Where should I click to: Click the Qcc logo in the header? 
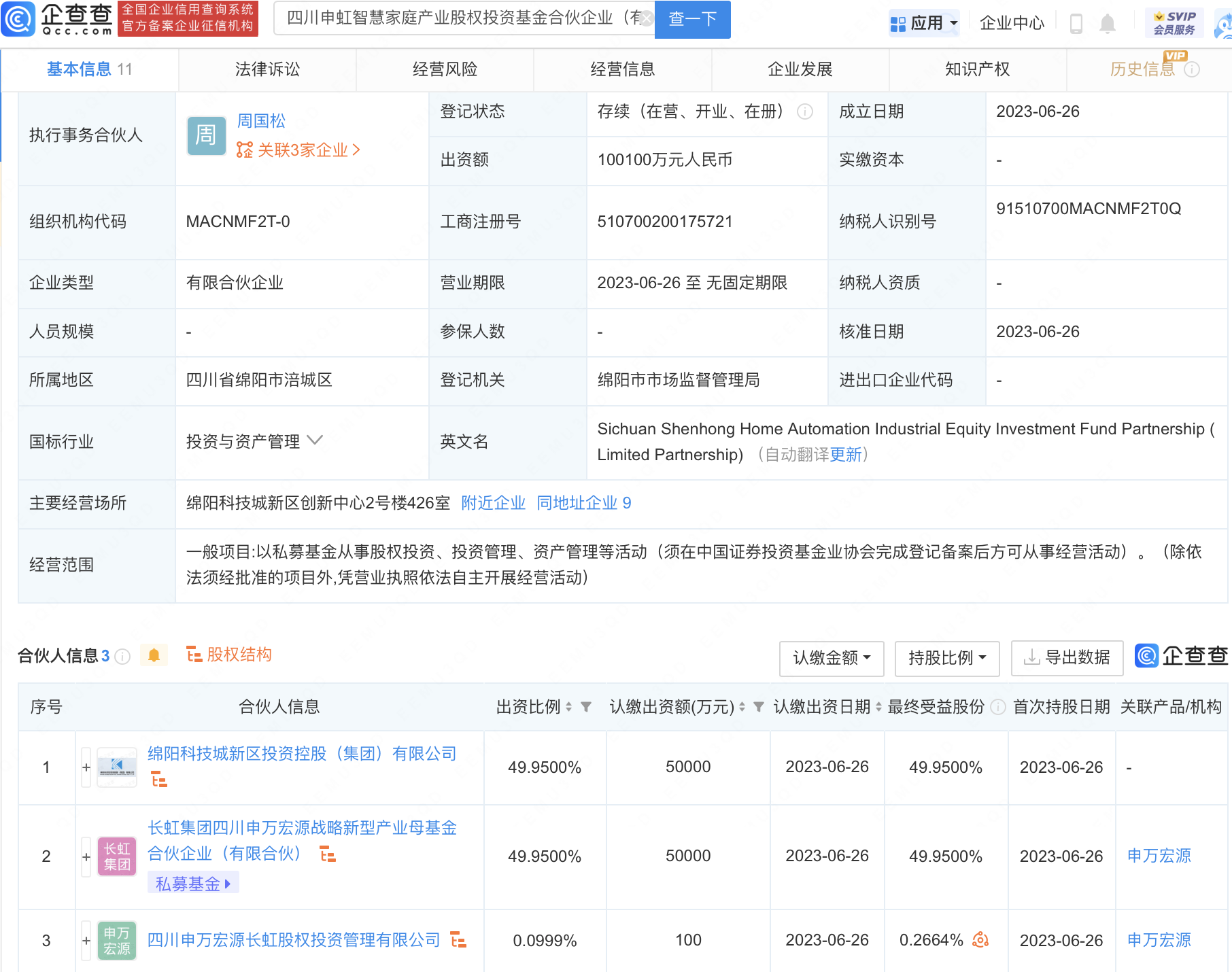point(56,18)
